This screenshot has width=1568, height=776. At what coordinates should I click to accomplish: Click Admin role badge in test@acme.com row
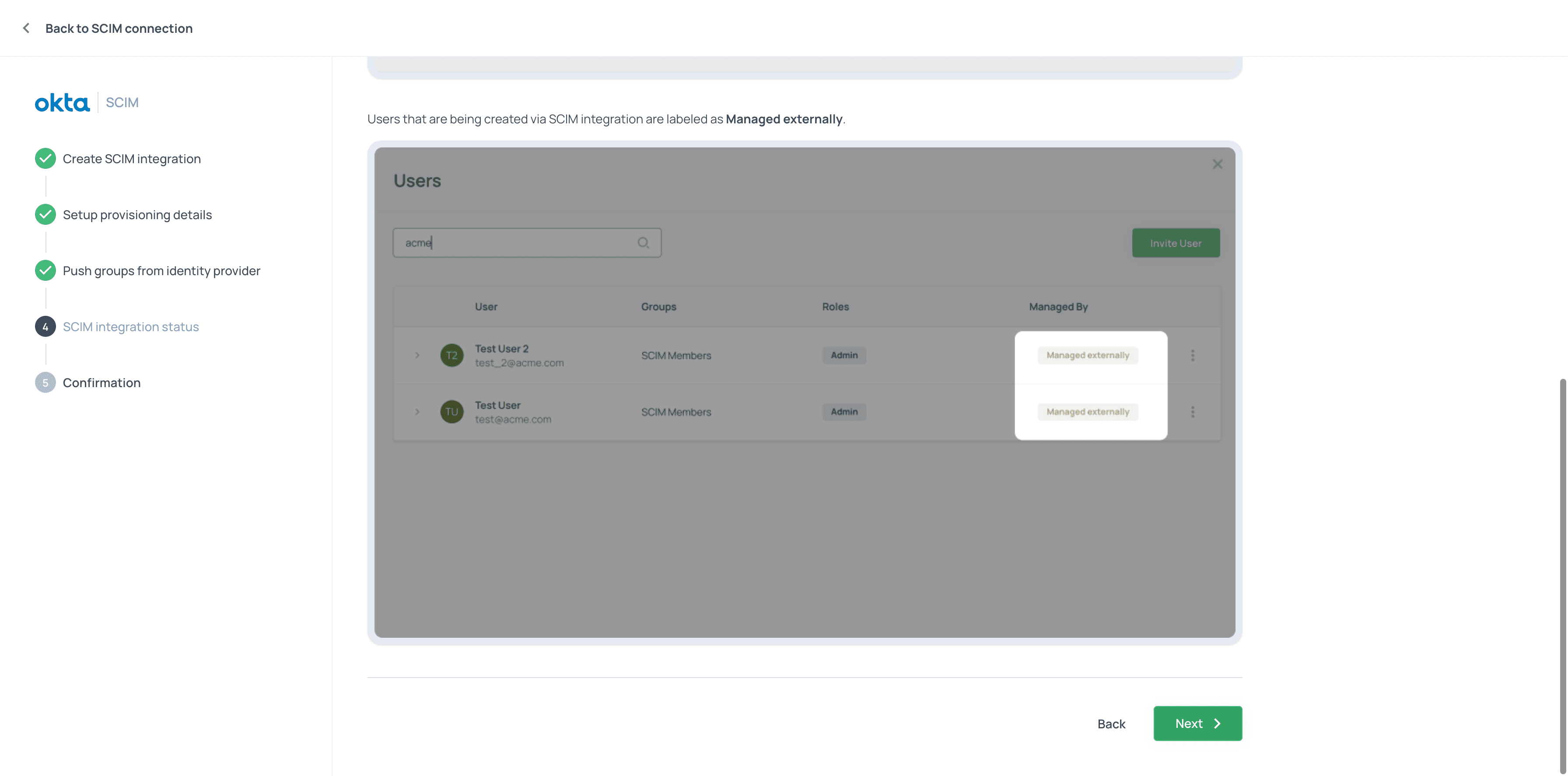coord(843,412)
